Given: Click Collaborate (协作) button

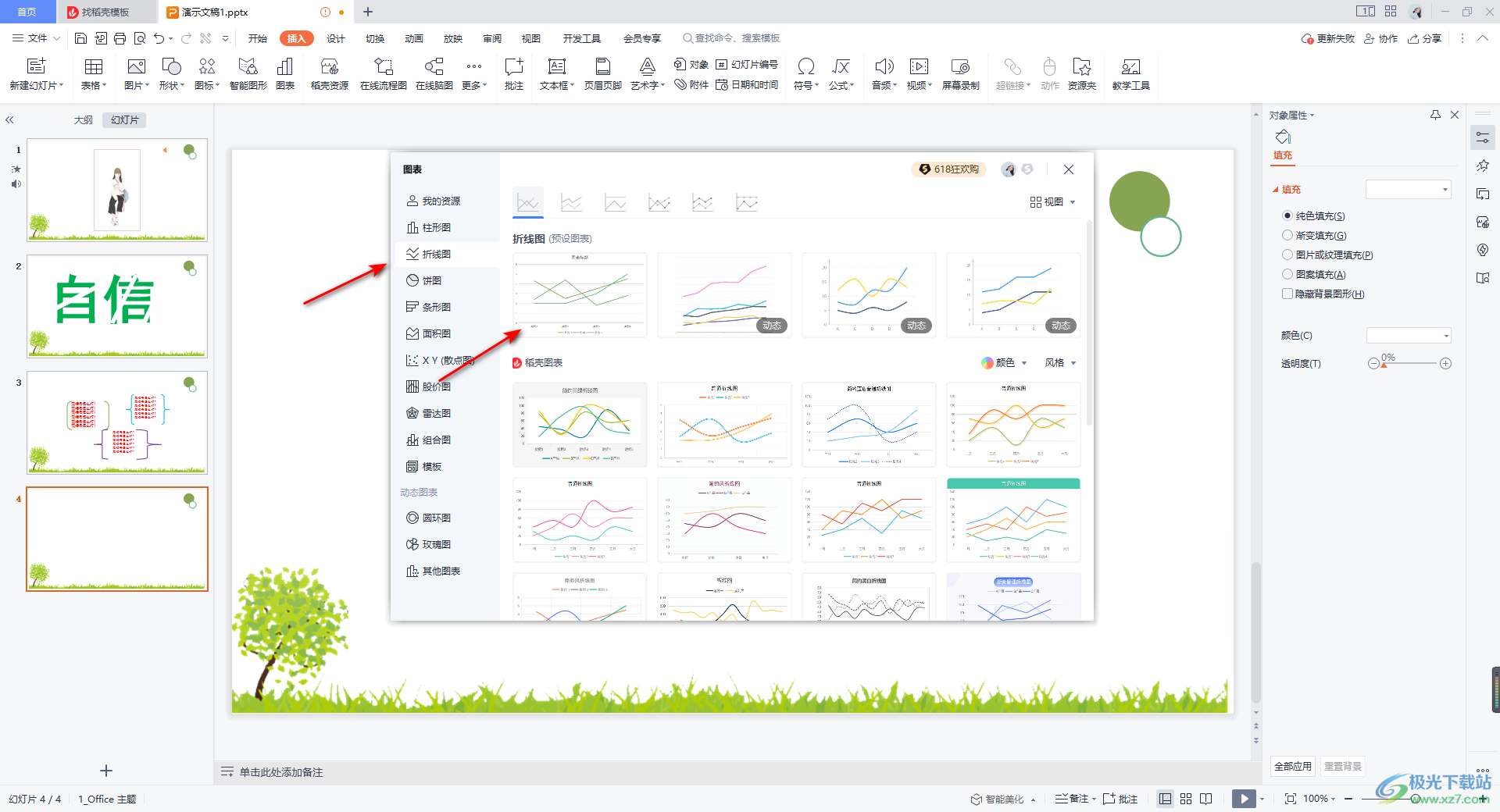Looking at the screenshot, I should point(1381,38).
